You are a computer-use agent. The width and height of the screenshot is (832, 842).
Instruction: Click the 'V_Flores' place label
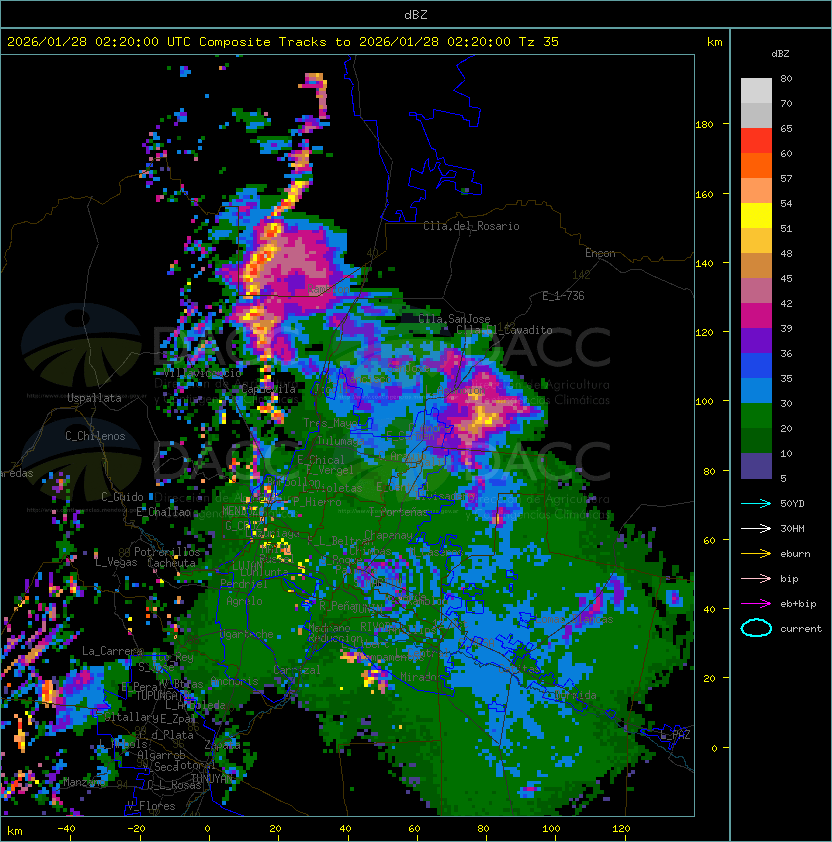pos(151,806)
